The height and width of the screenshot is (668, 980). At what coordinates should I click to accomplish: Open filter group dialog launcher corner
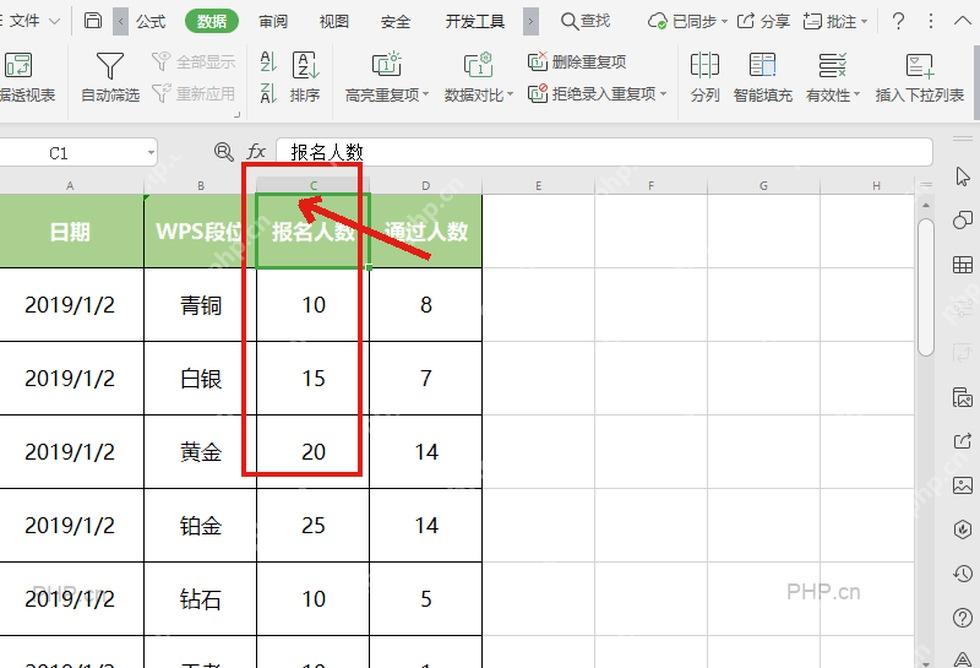click(x=237, y=115)
